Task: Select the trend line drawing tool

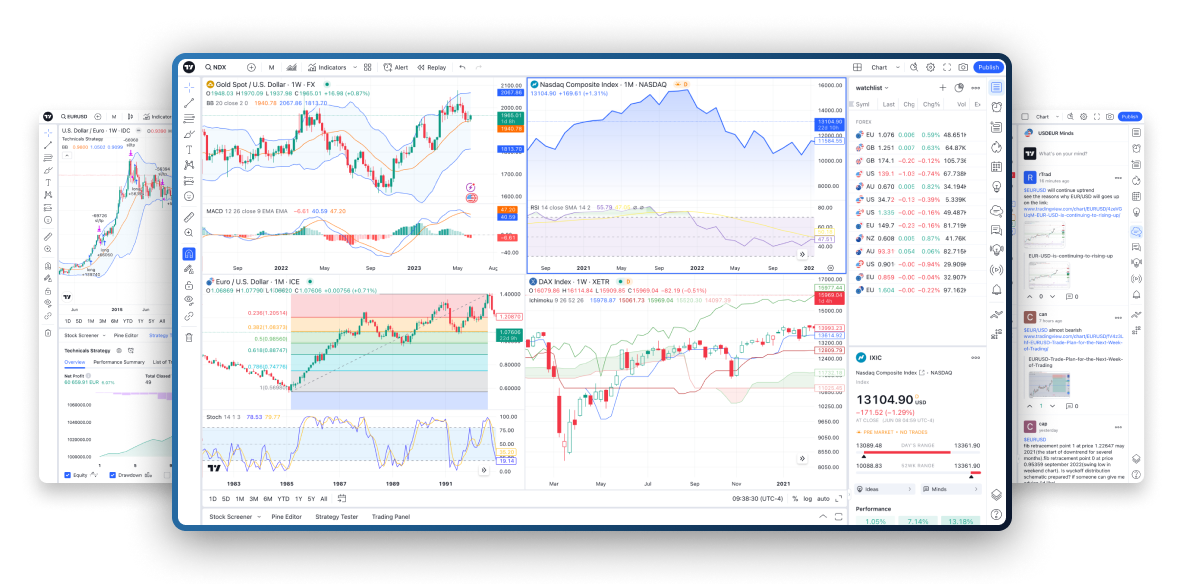Action: click(189, 103)
